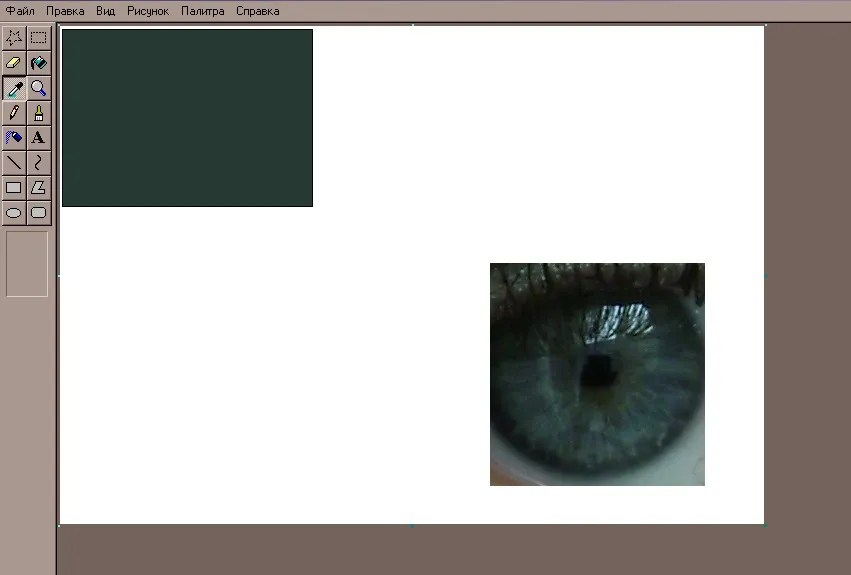Select the Free-Form Select tool
The image size is (851, 575).
pyautogui.click(x=14, y=37)
